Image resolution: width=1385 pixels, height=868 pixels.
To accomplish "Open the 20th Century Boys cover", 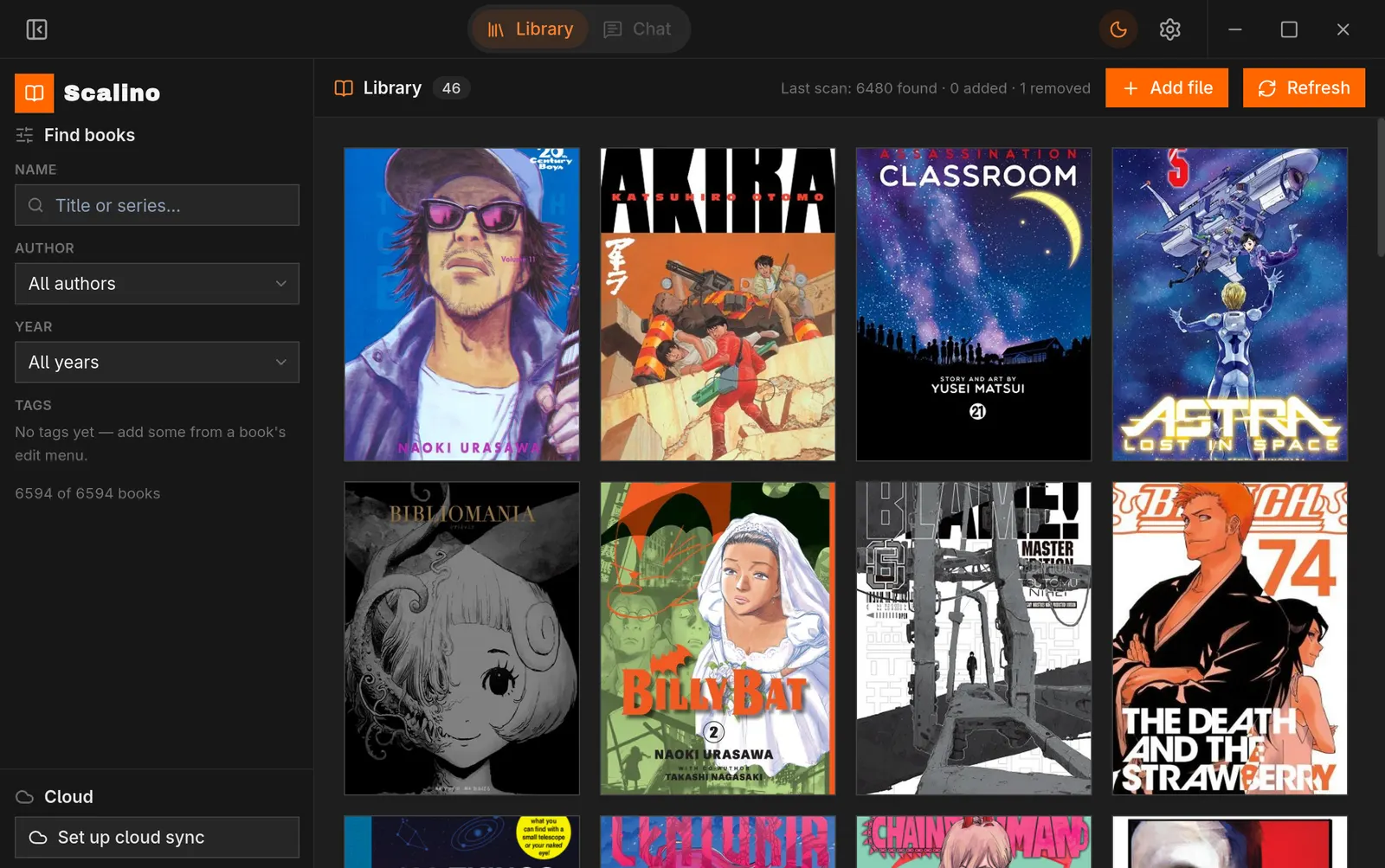I will click(x=461, y=304).
